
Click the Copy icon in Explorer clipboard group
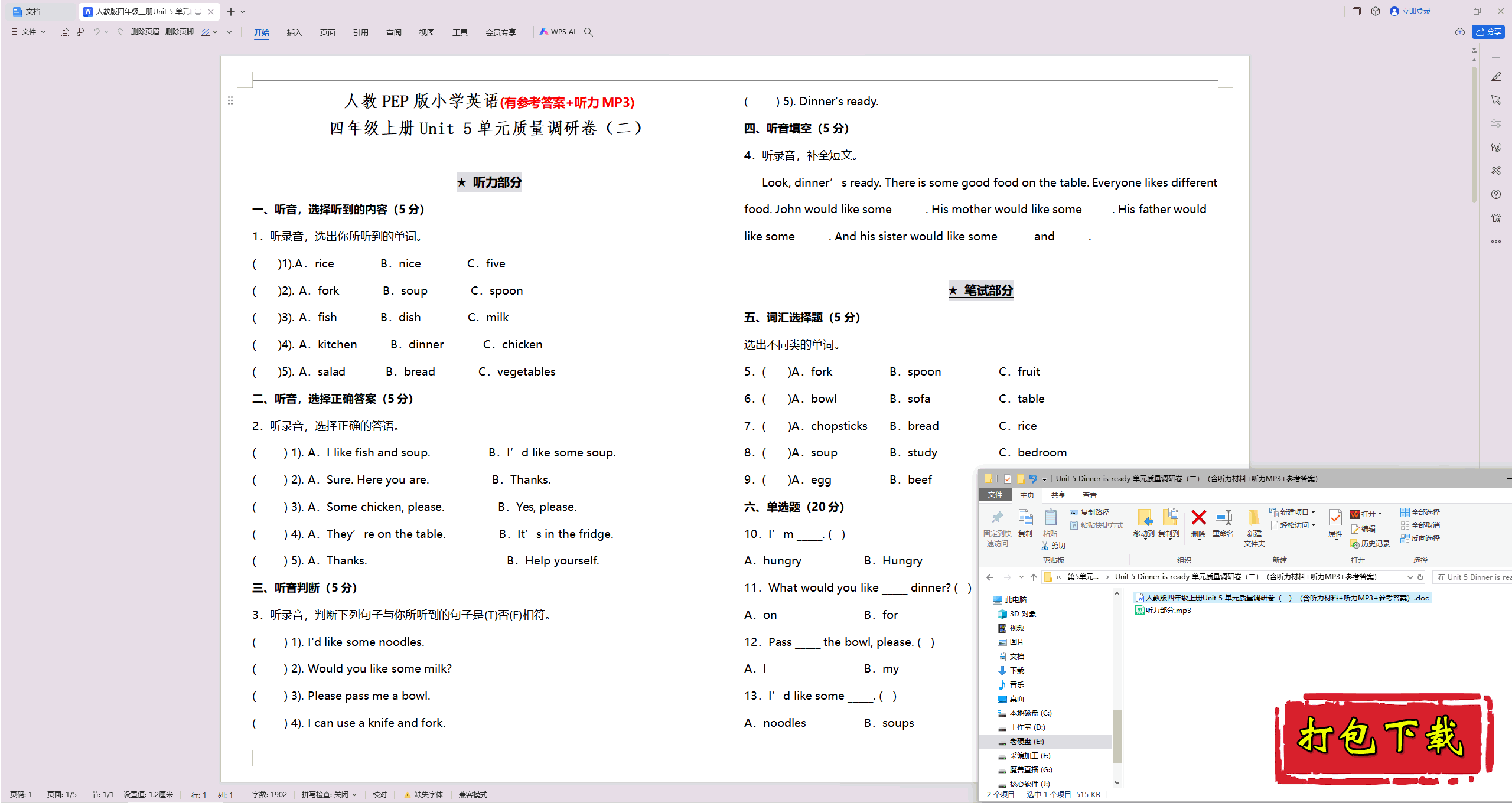[1026, 518]
